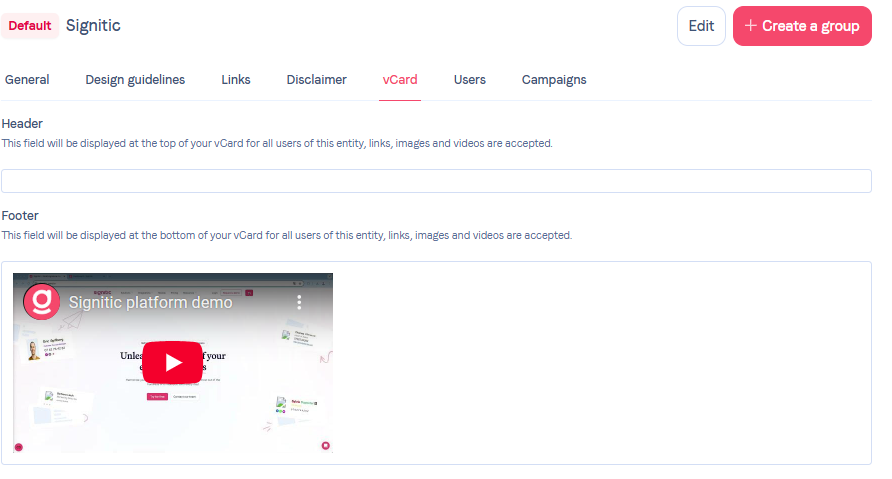
Task: Select the Disclaimer tab
Action: point(316,80)
